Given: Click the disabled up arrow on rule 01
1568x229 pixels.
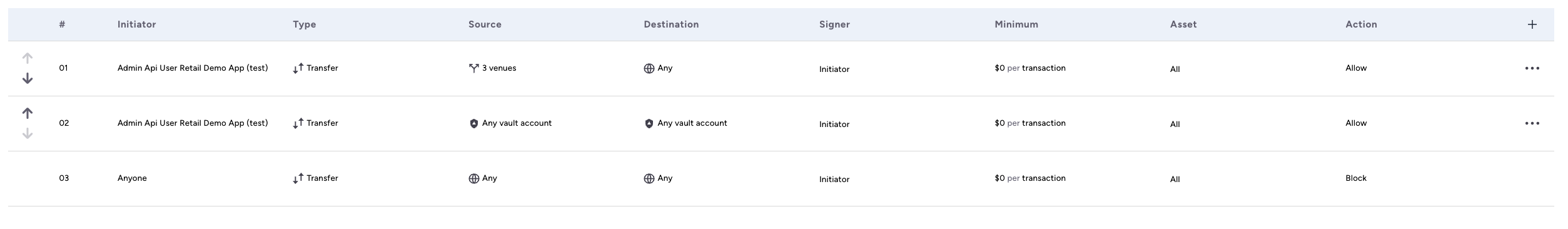Looking at the screenshot, I should pyautogui.click(x=28, y=58).
